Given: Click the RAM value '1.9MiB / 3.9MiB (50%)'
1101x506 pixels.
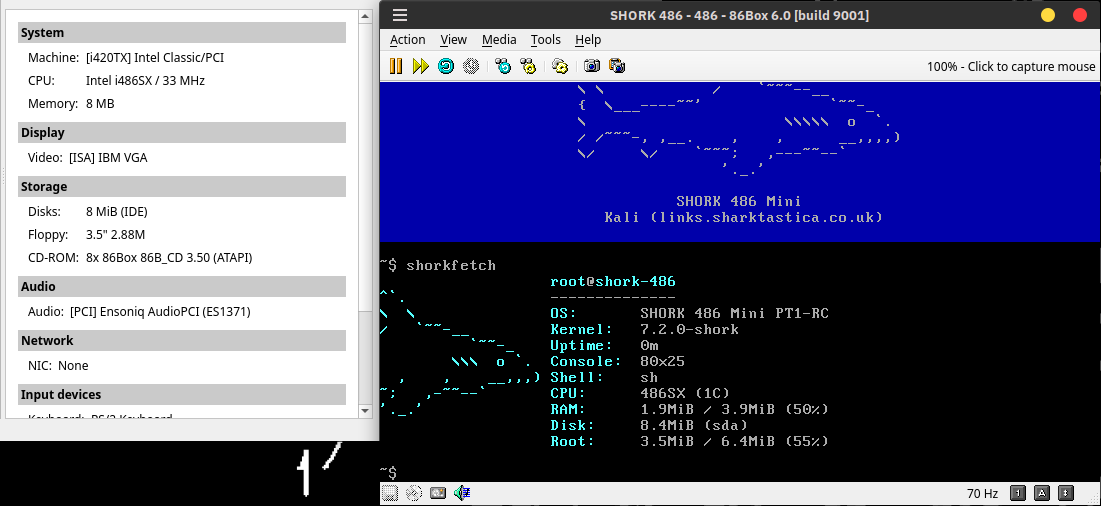Looking at the screenshot, I should coord(734,409).
